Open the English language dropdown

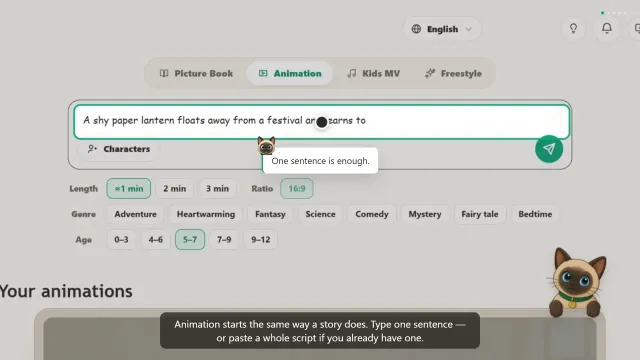tap(442, 29)
